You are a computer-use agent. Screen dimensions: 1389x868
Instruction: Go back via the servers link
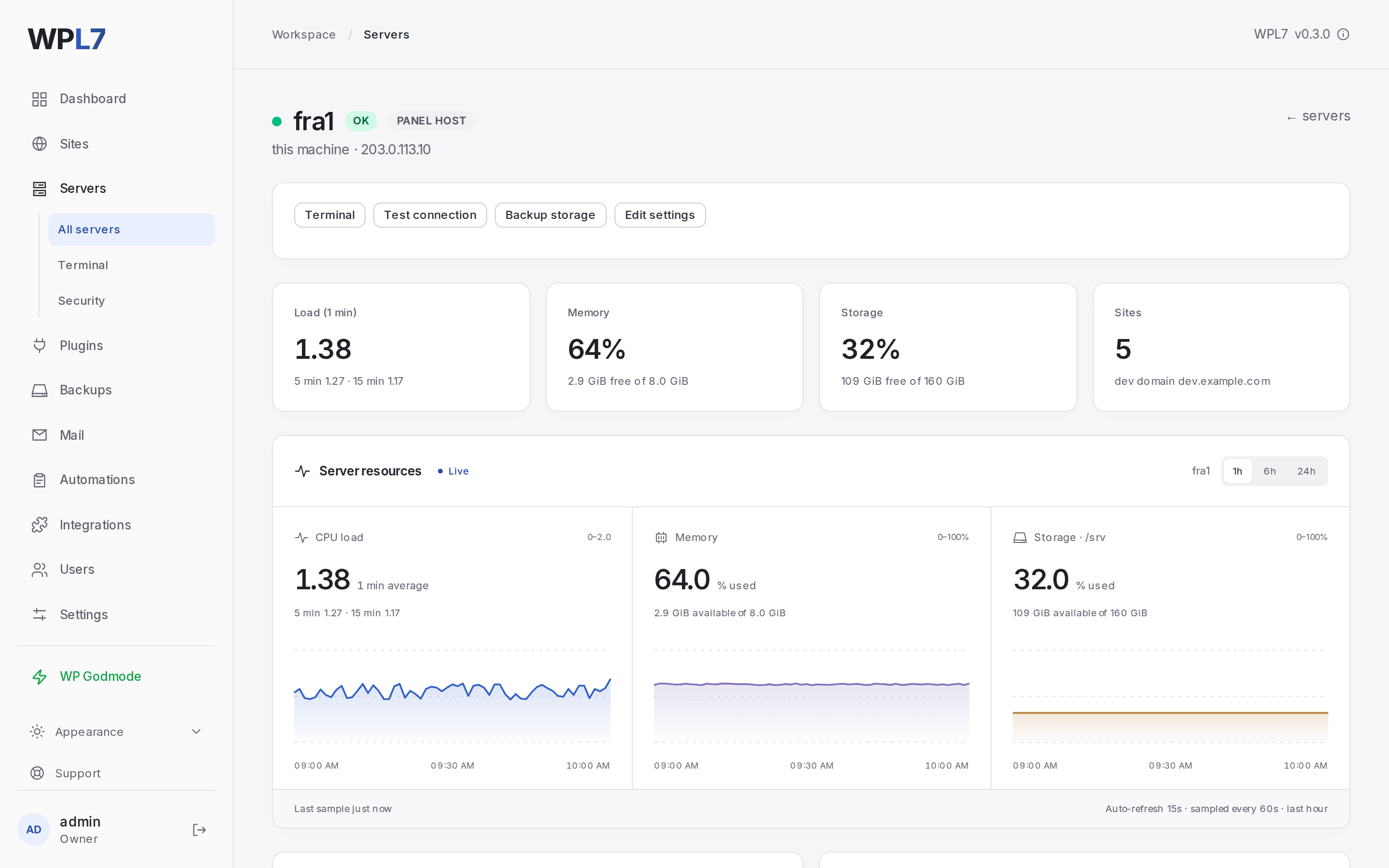(1318, 117)
